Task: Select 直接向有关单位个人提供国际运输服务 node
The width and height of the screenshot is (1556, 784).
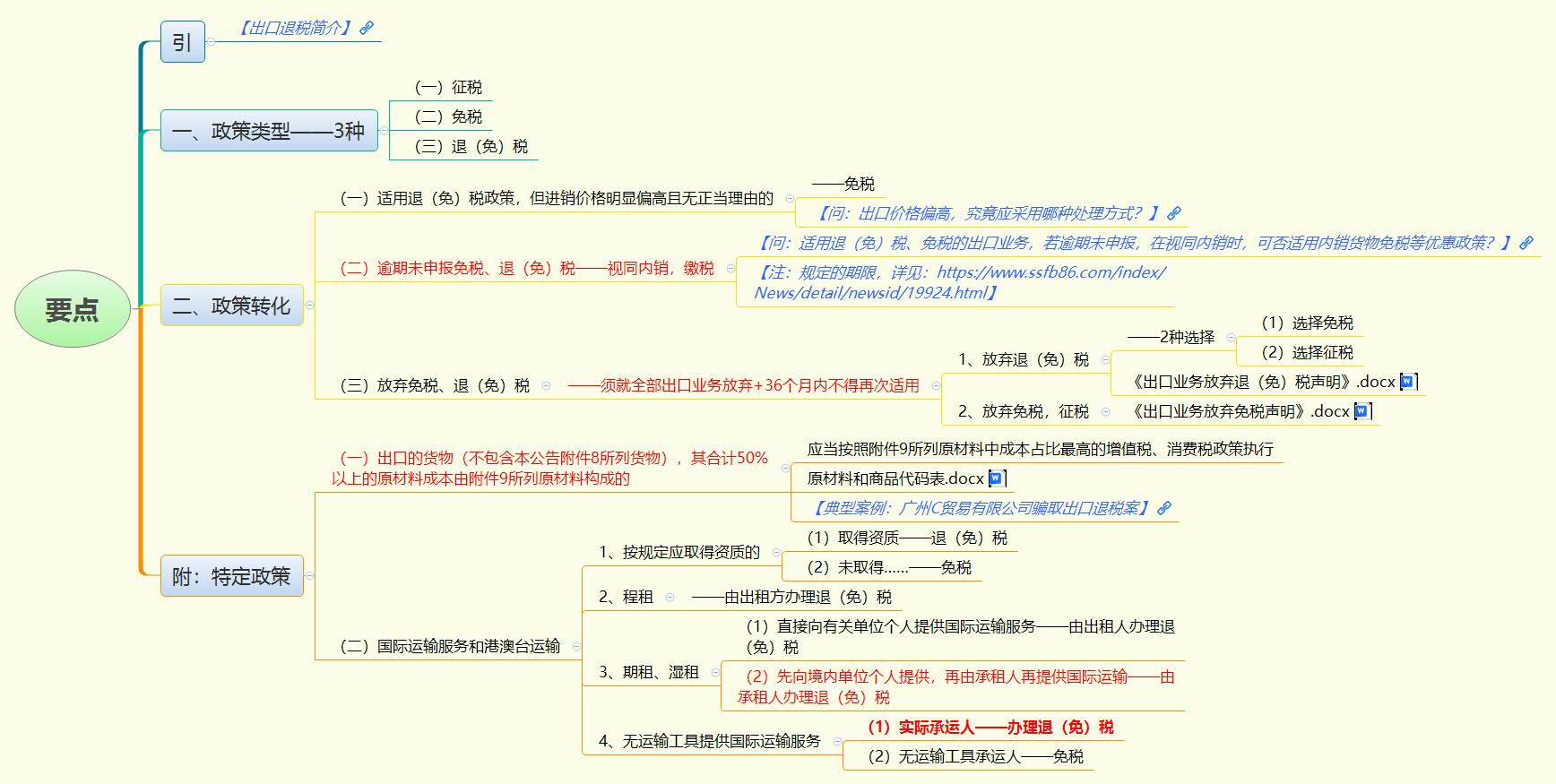Action: 959,636
